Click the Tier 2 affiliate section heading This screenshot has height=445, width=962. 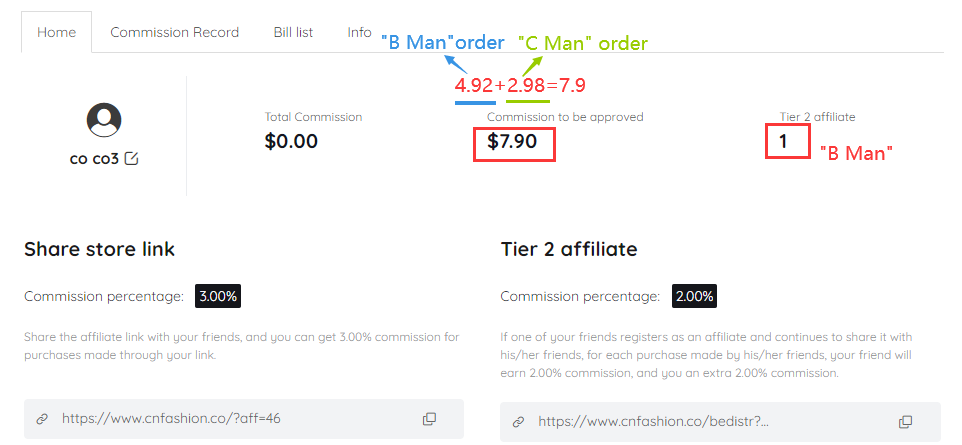(x=569, y=249)
